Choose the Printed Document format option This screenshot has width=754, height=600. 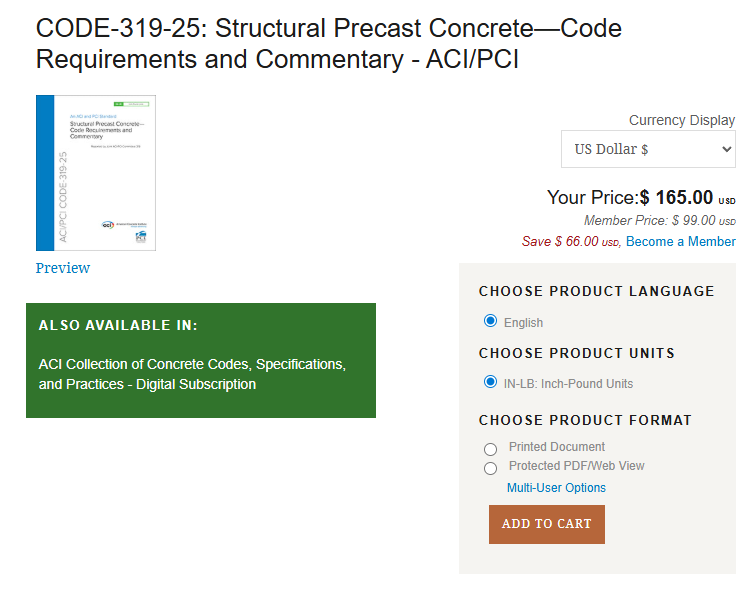click(490, 449)
